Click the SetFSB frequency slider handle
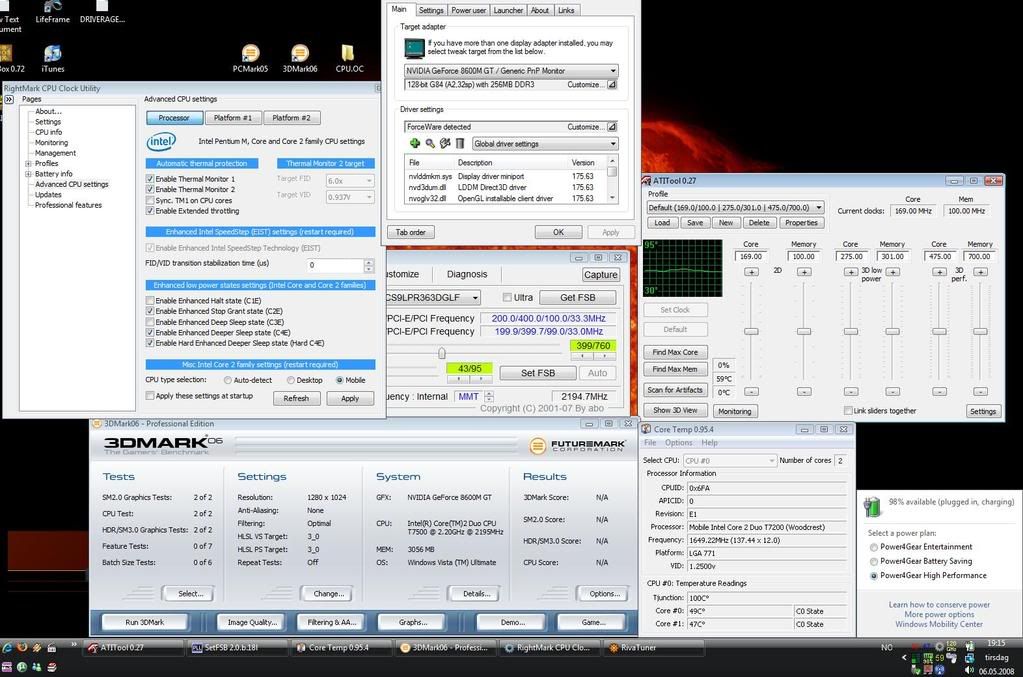Image resolution: width=1023 pixels, height=677 pixels. coord(442,353)
